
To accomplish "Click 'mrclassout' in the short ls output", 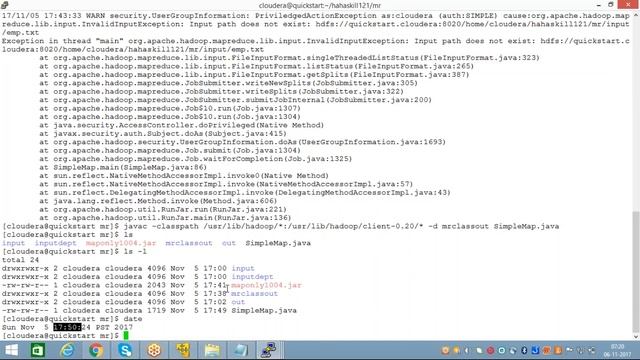I will tap(189, 243).
